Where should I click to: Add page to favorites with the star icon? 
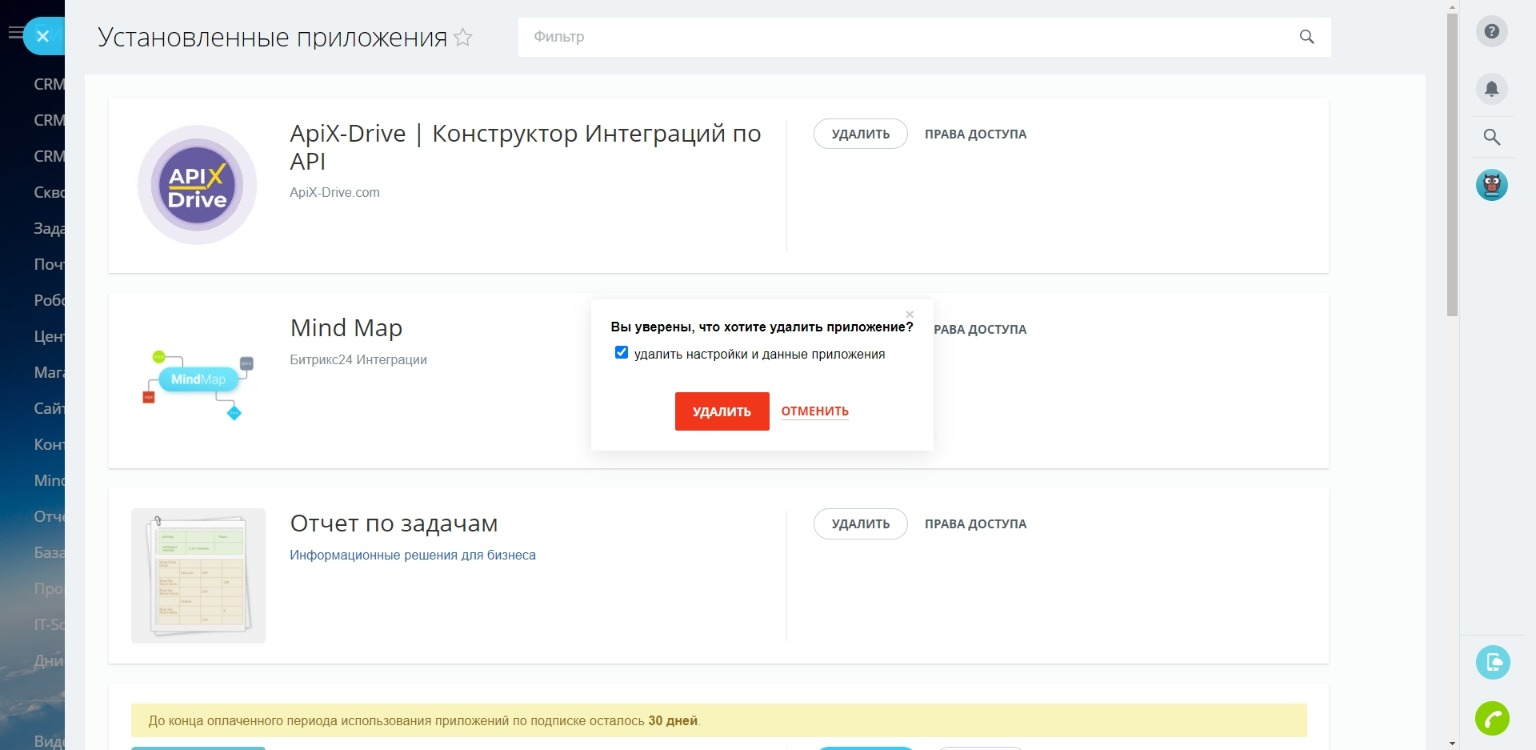462,38
